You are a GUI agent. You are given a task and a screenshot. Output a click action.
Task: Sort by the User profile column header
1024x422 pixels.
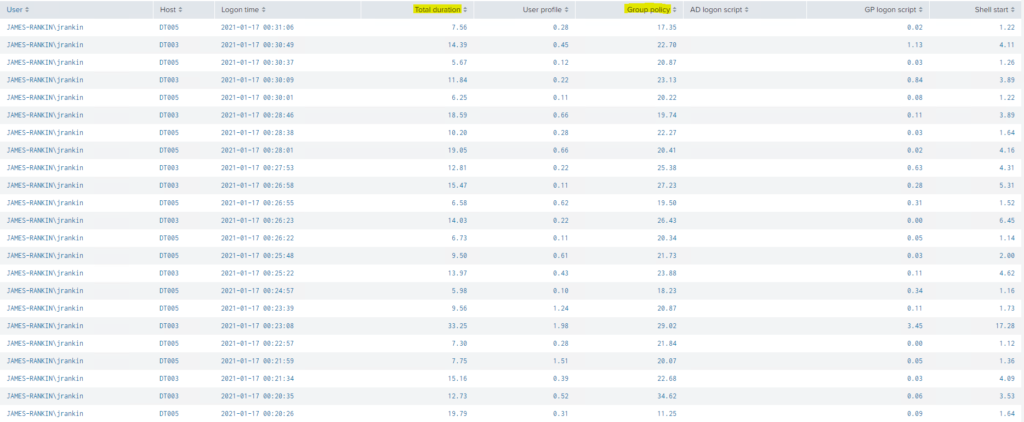pos(545,10)
